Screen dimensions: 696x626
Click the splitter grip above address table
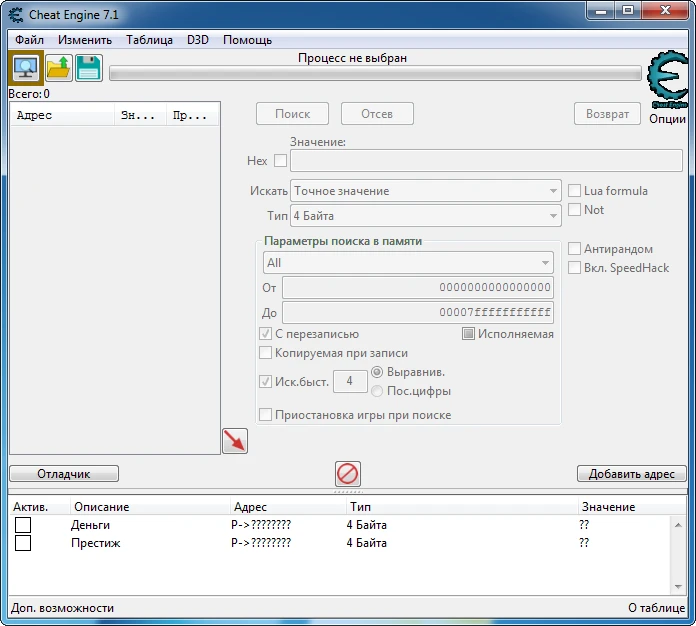point(348,491)
